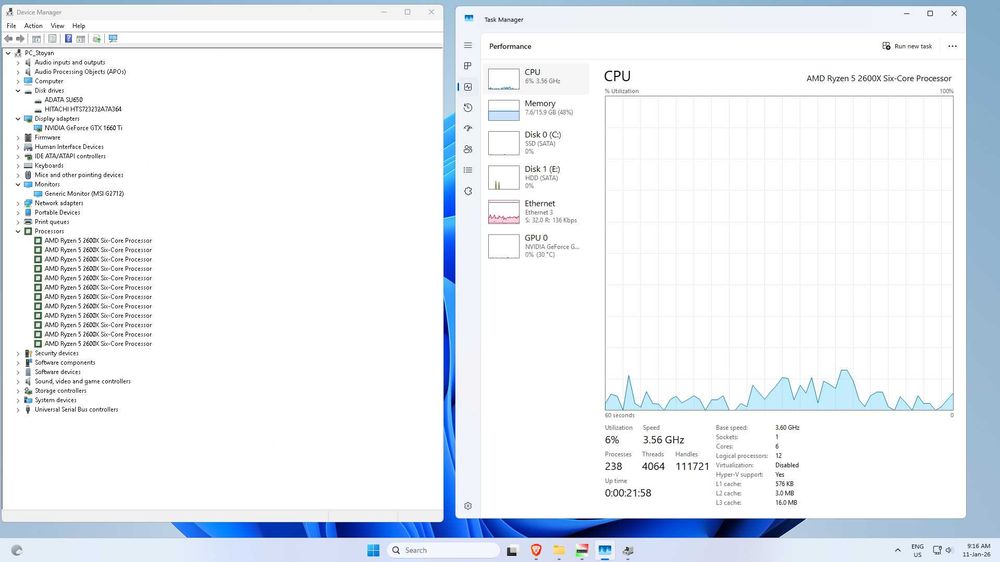This screenshot has height=562, width=1000.
Task: Click volume speaker icon in system tray
Action: [x=949, y=550]
